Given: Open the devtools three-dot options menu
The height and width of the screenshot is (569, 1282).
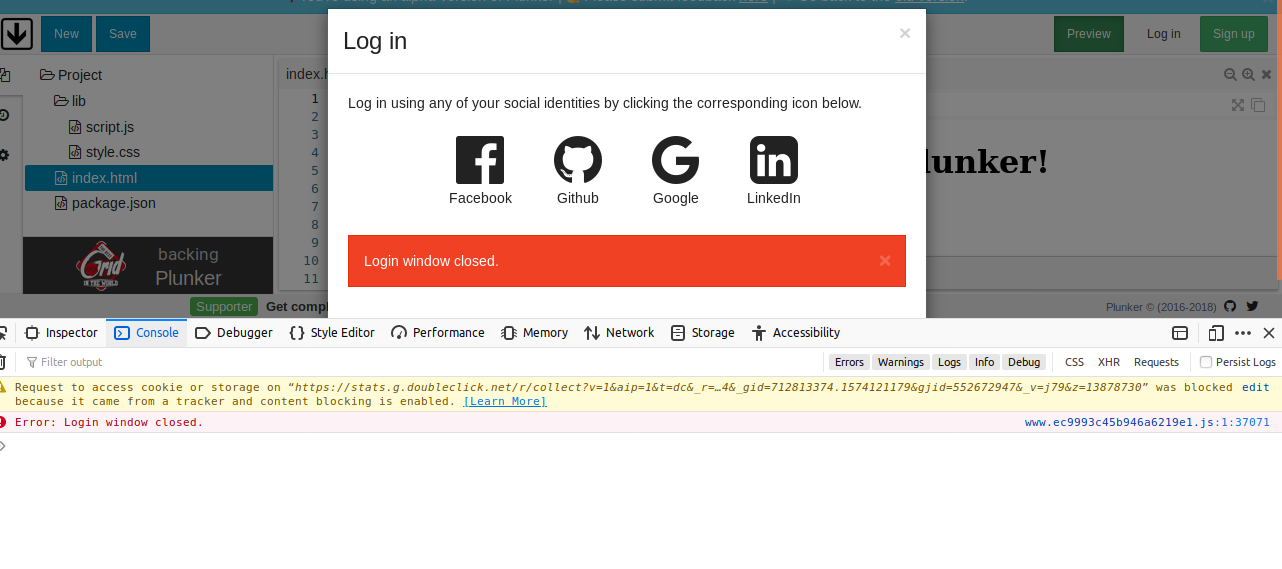Looking at the screenshot, I should click(1243, 333).
